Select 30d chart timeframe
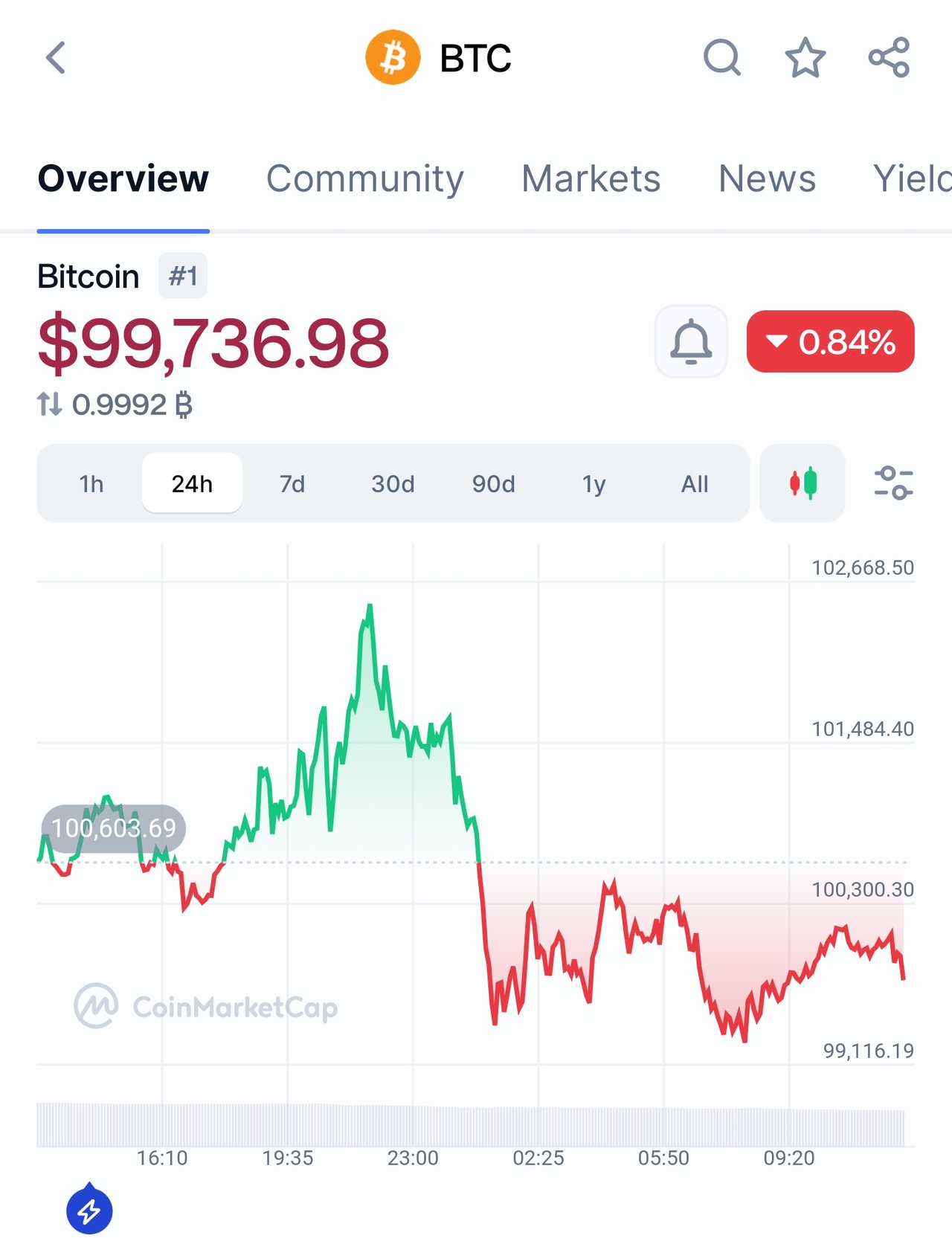The image size is (952, 1244). pos(393,484)
